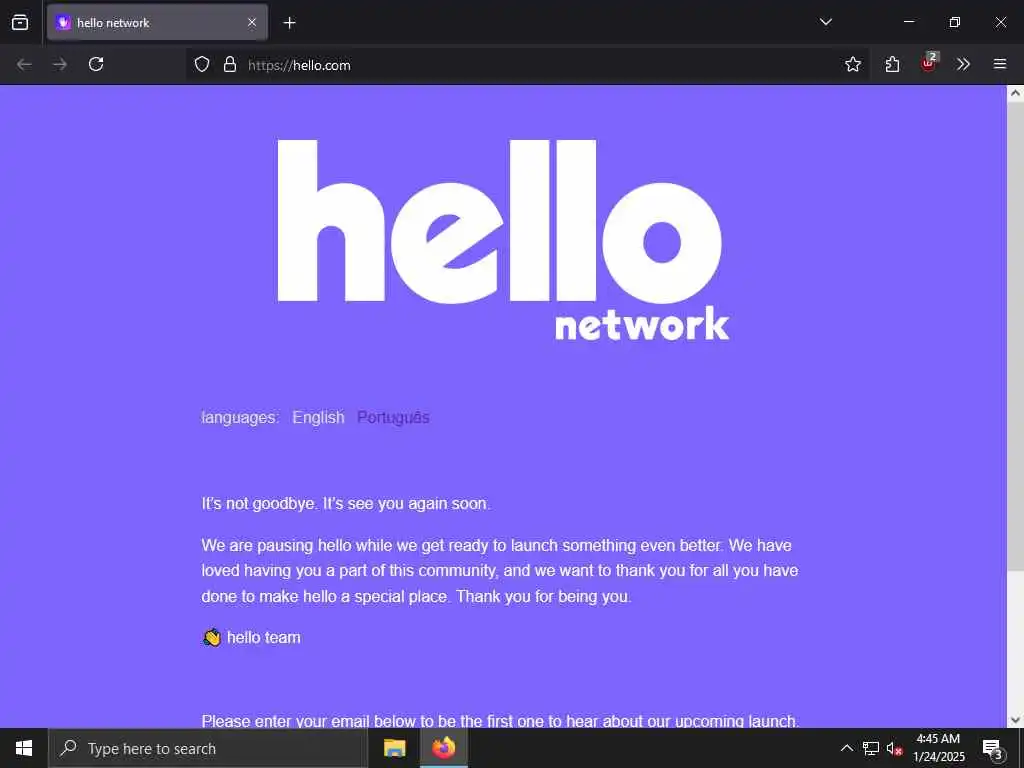Viewport: 1024px width, 768px height.
Task: Switch page language to English
Action: [318, 417]
